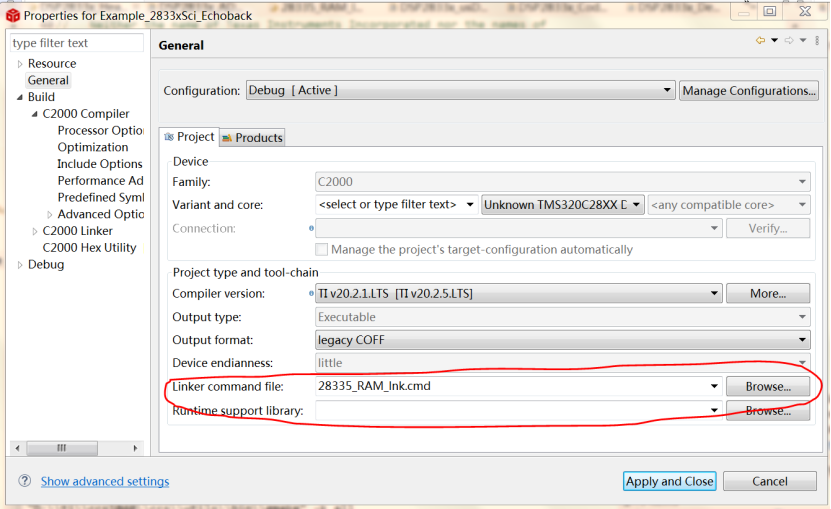Select Processor Options in the tree

click(x=101, y=130)
